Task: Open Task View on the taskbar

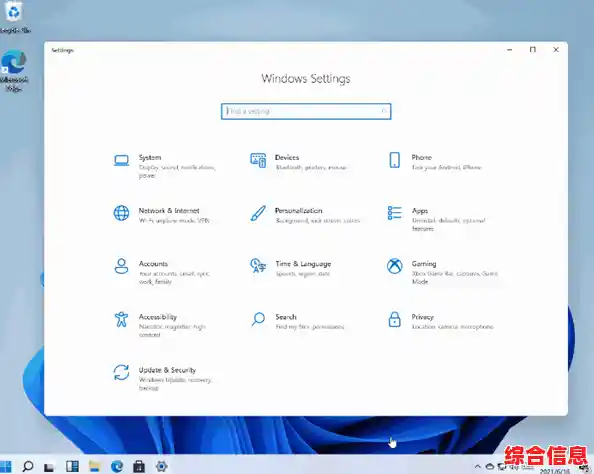Action: (49, 467)
